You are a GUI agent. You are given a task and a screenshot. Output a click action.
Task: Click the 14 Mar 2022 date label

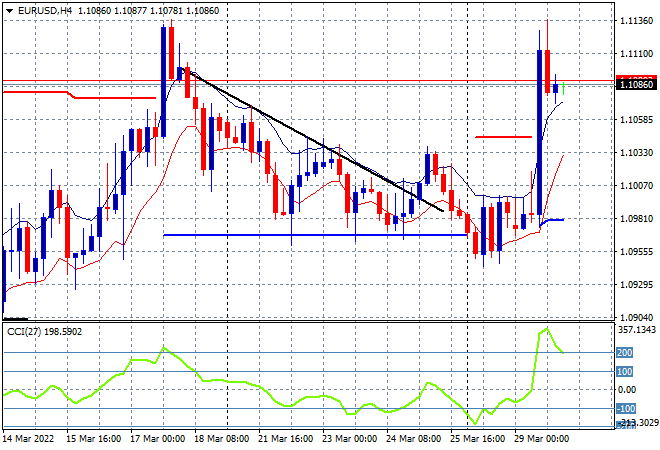tap(29, 439)
